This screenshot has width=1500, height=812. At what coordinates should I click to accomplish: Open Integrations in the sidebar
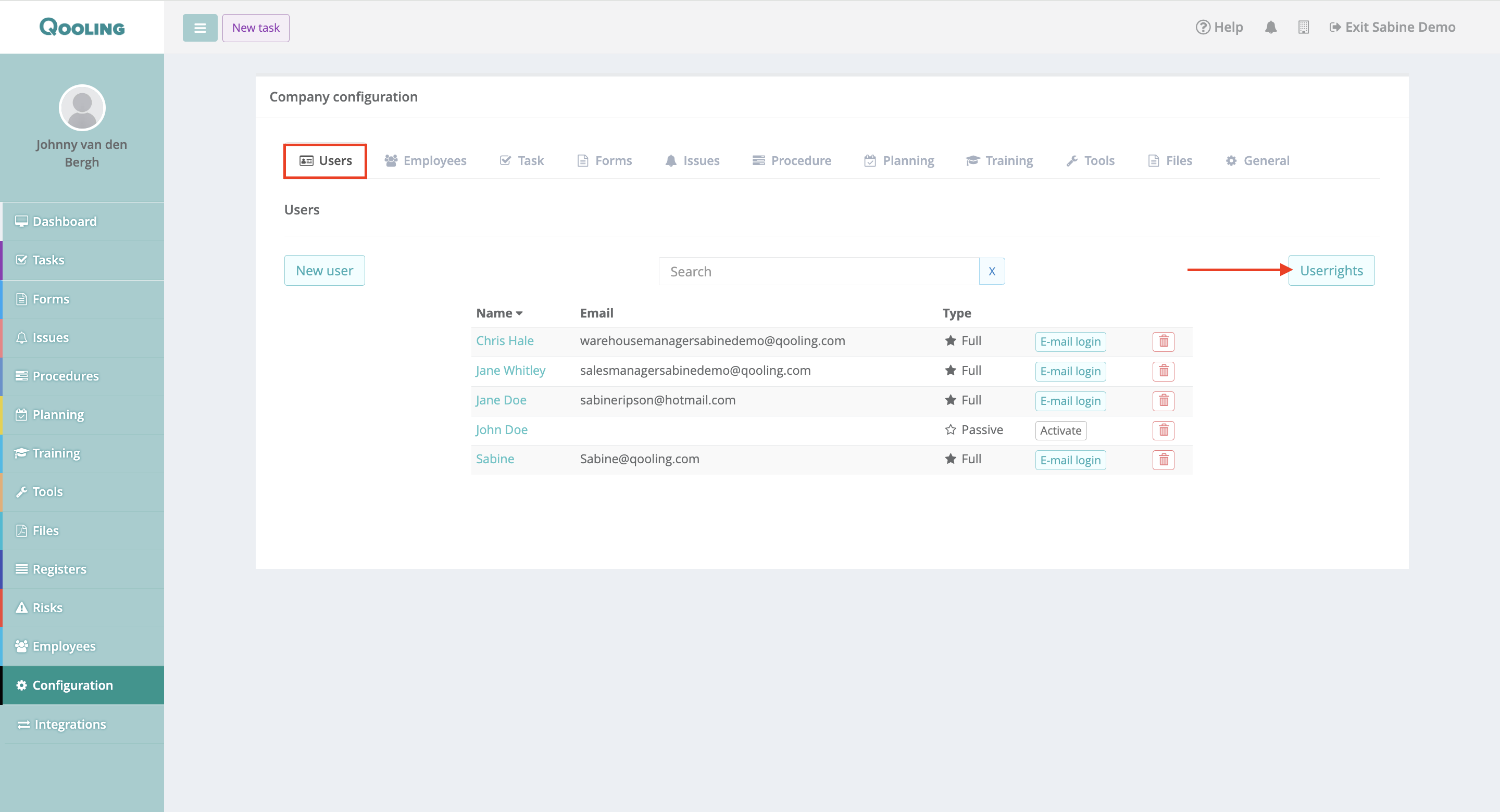click(70, 724)
